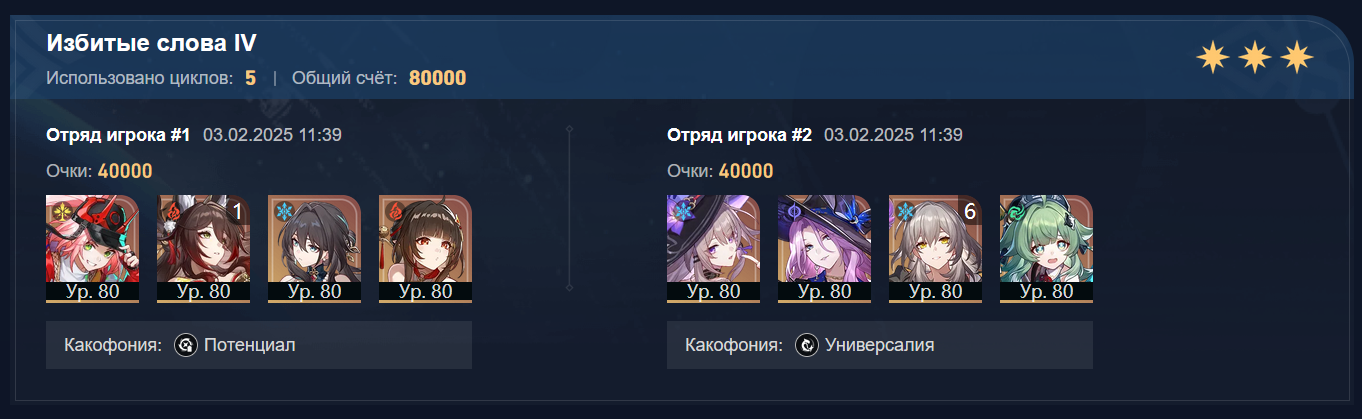1362x419 pixels.
Task: Click the Универсалия cacophony icon
Action: [807, 345]
